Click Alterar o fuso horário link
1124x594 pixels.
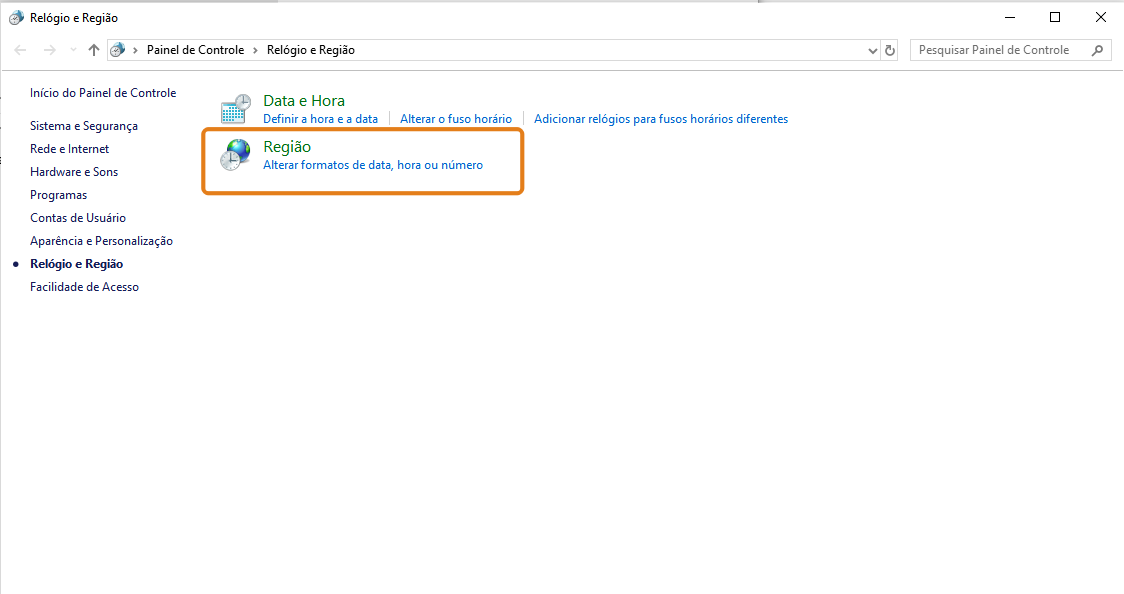tap(455, 119)
